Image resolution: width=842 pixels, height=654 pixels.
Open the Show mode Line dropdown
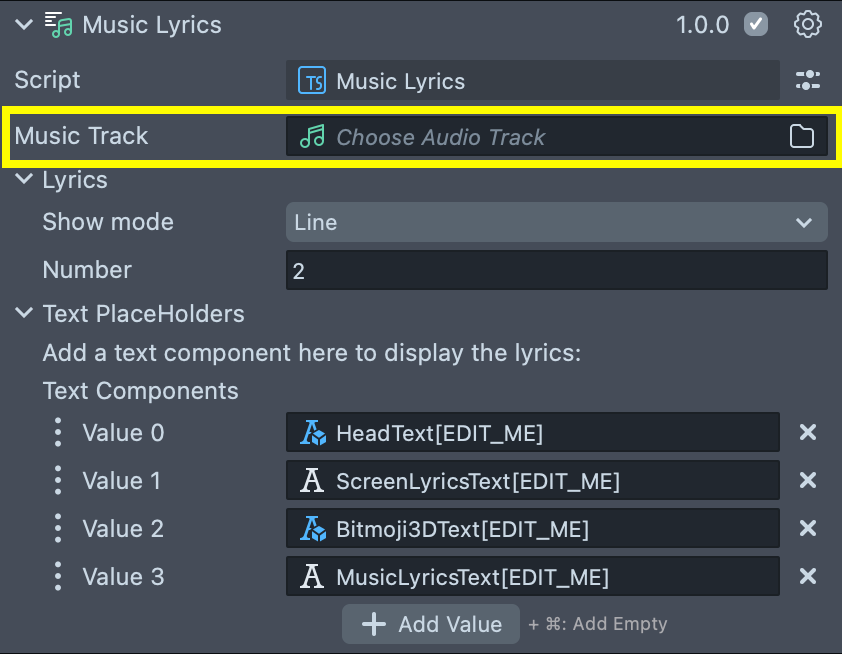pos(556,222)
